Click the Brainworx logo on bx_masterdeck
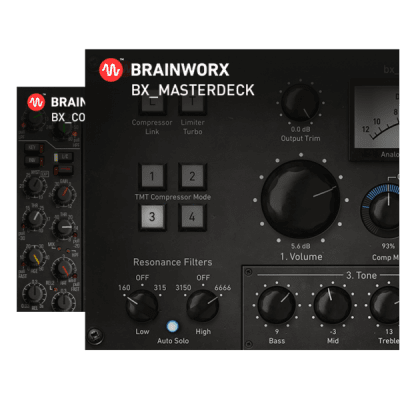This screenshot has height=400, width=400. [111, 70]
